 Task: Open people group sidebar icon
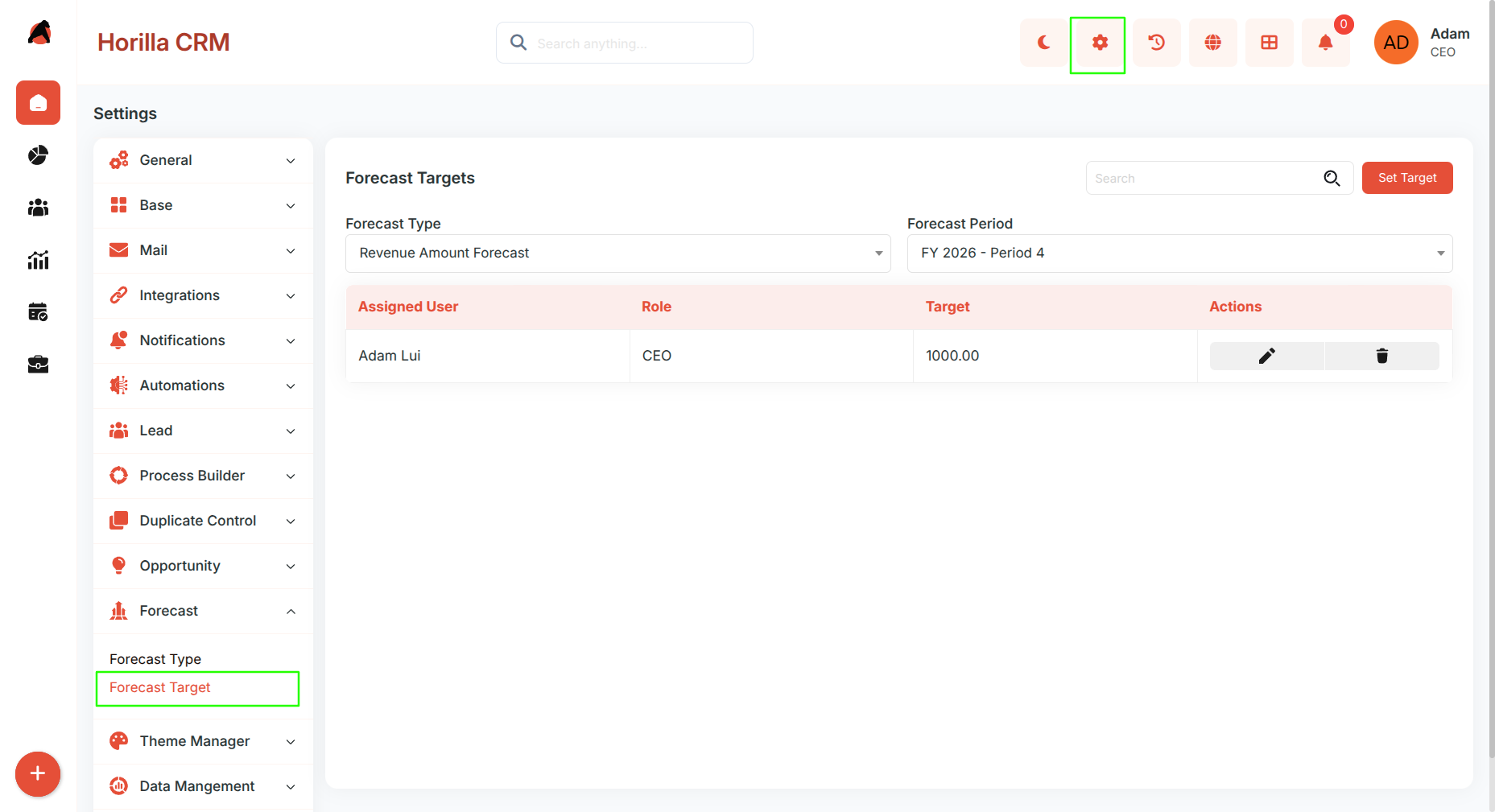[38, 208]
